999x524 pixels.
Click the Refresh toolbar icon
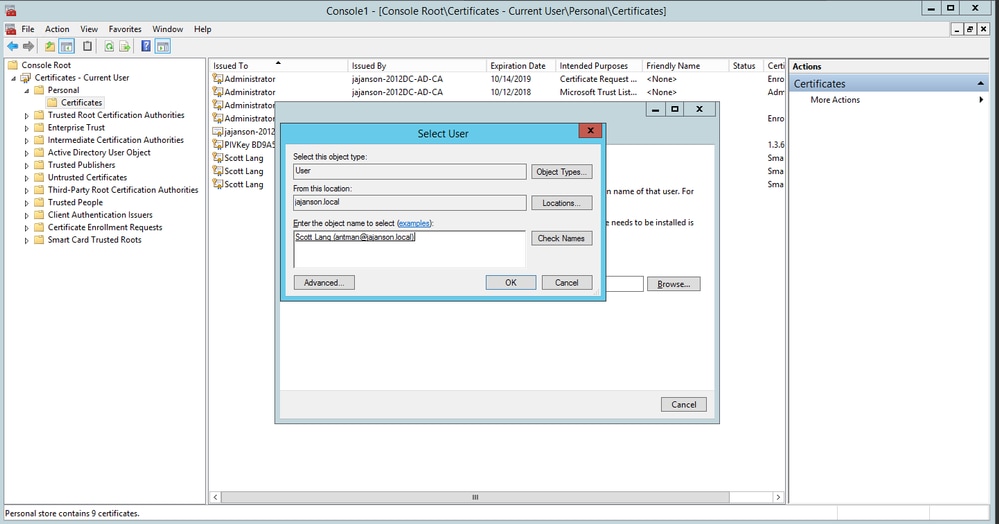(x=109, y=46)
